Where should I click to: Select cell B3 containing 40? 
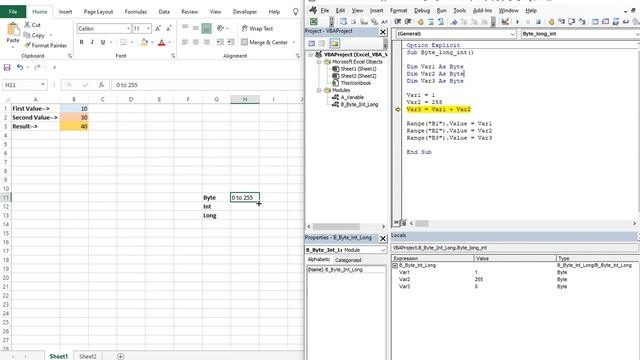[74, 127]
